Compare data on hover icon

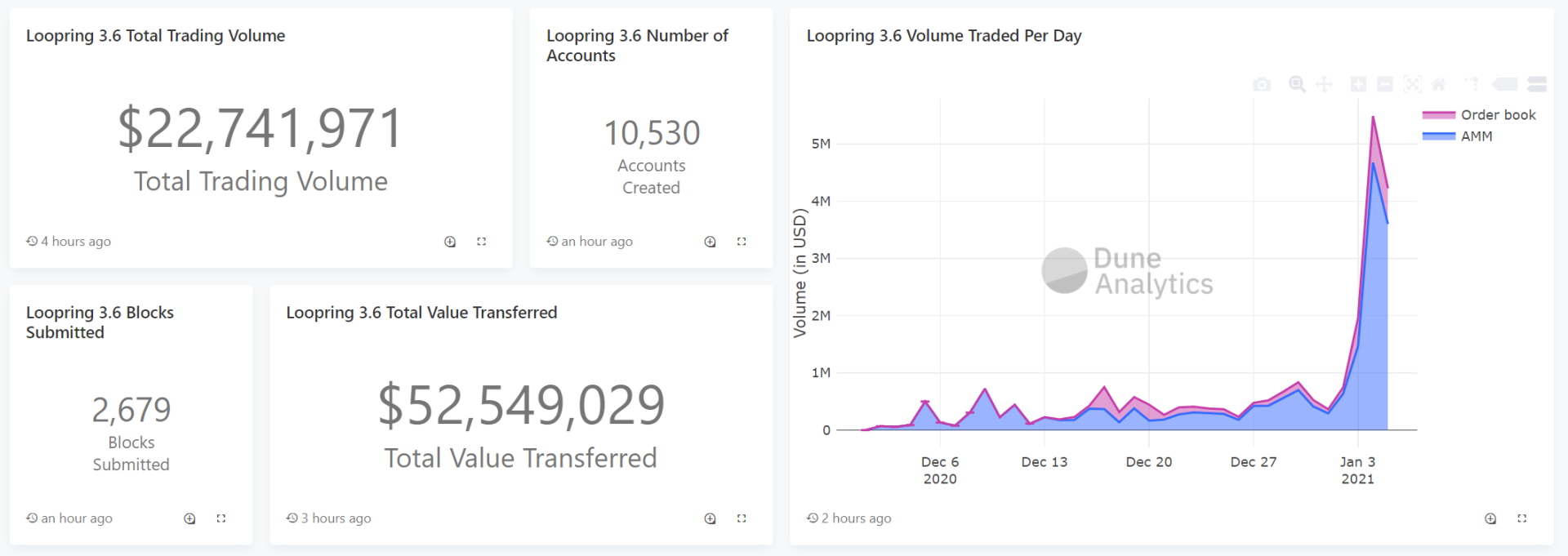pos(1536,84)
